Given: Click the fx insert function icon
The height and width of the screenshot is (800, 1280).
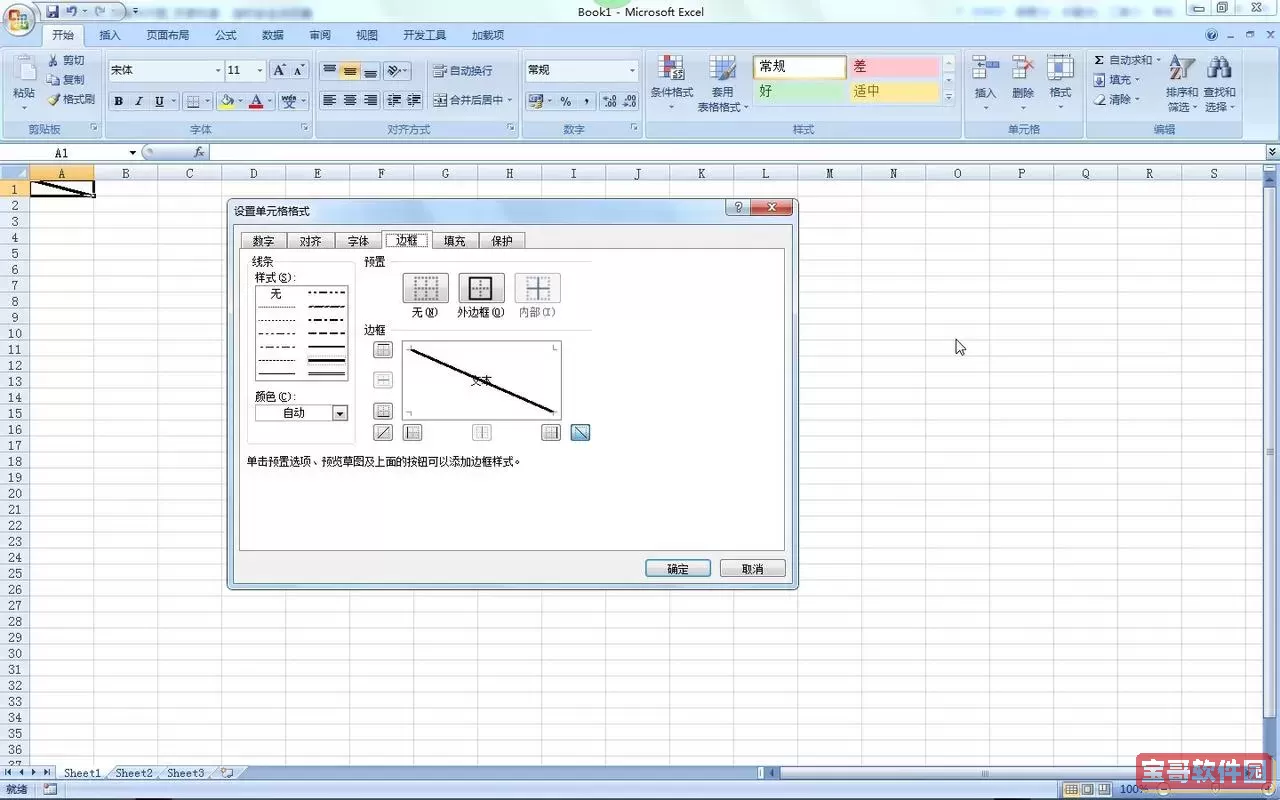Looking at the screenshot, I should pyautogui.click(x=199, y=153).
